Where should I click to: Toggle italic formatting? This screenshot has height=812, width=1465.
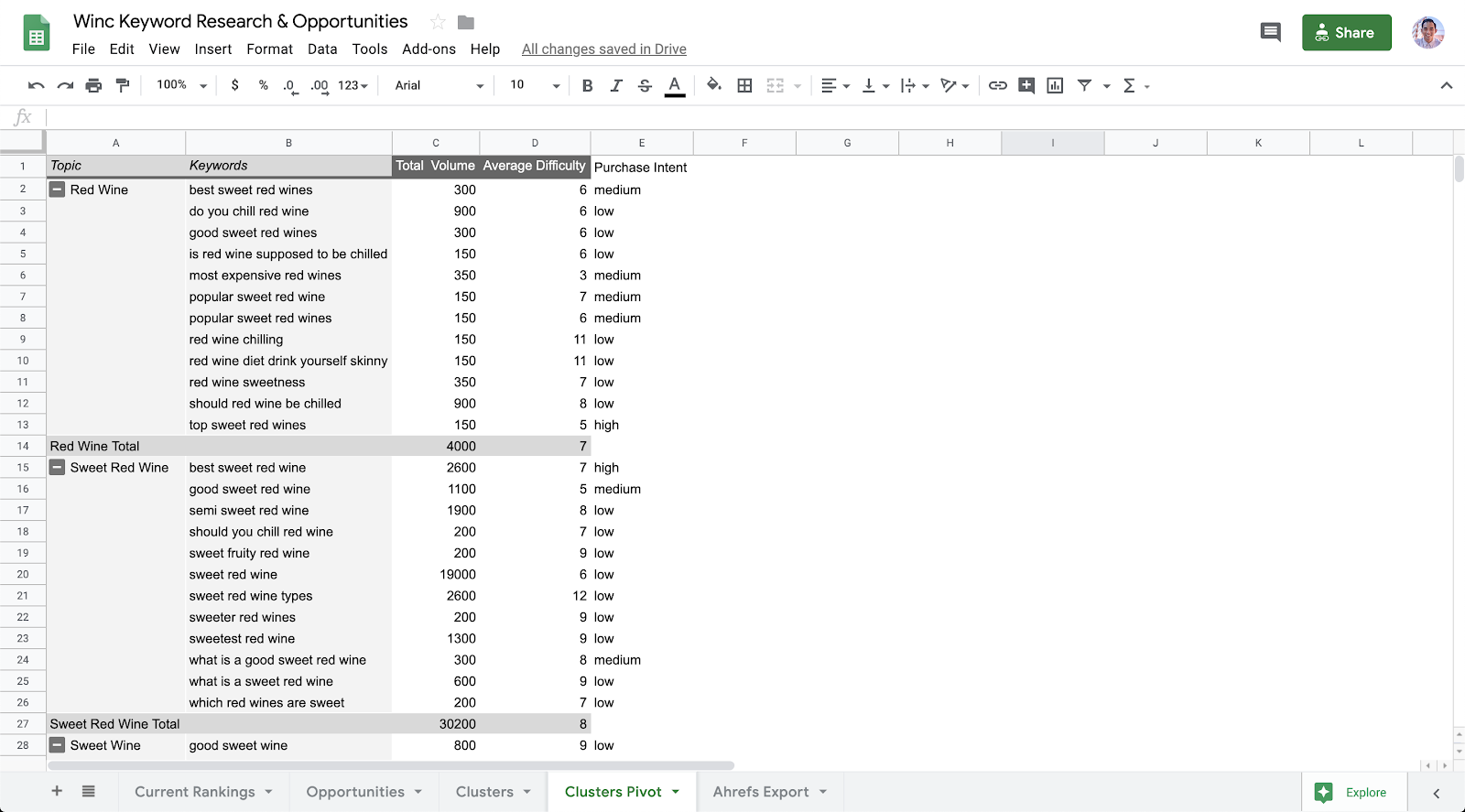pos(616,85)
